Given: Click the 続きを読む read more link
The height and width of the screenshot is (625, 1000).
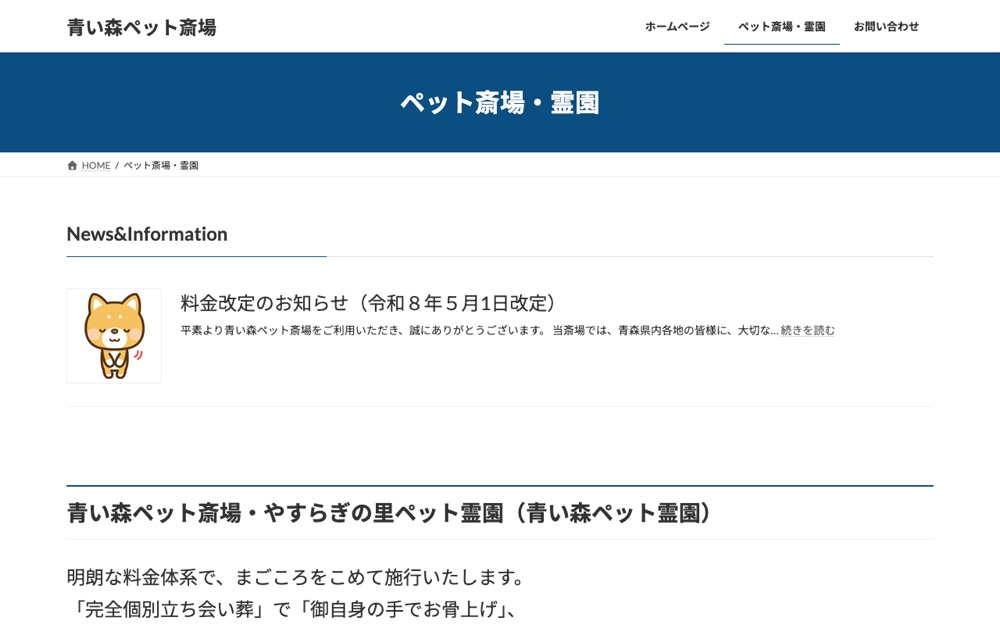Looking at the screenshot, I should [x=807, y=330].
